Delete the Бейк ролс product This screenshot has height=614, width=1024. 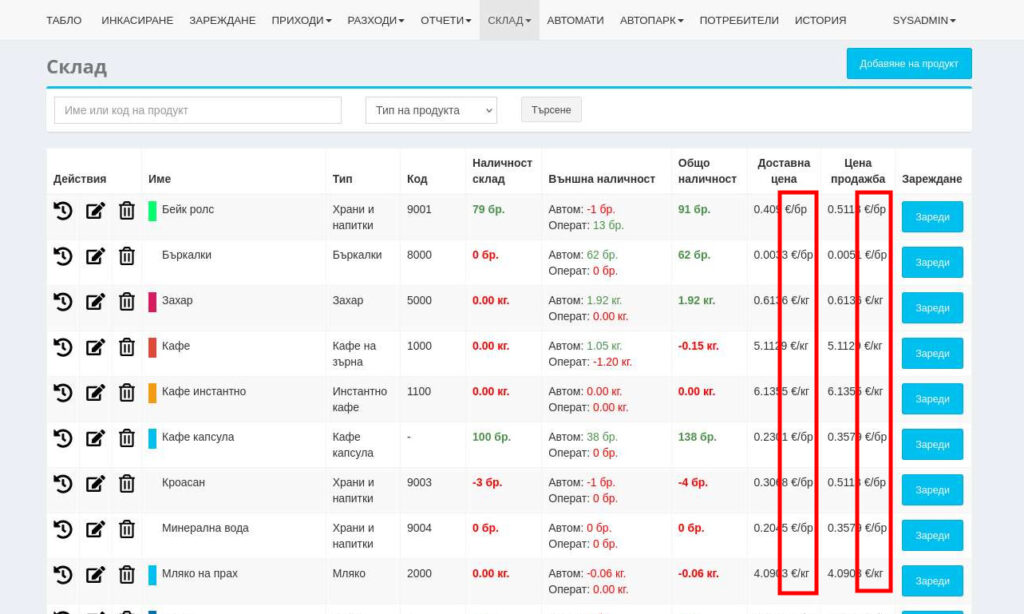[x=127, y=210]
